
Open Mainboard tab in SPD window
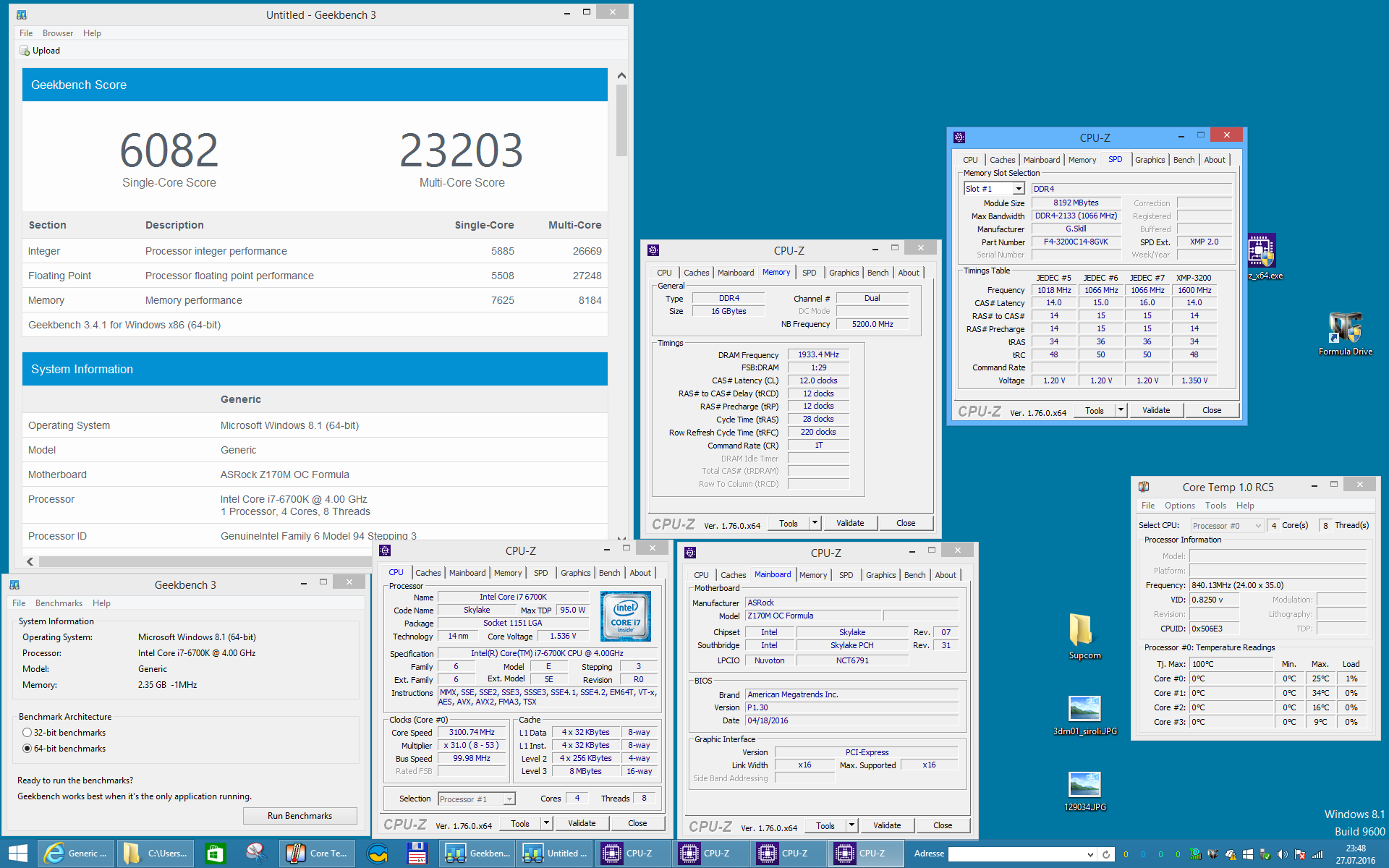(x=1041, y=160)
